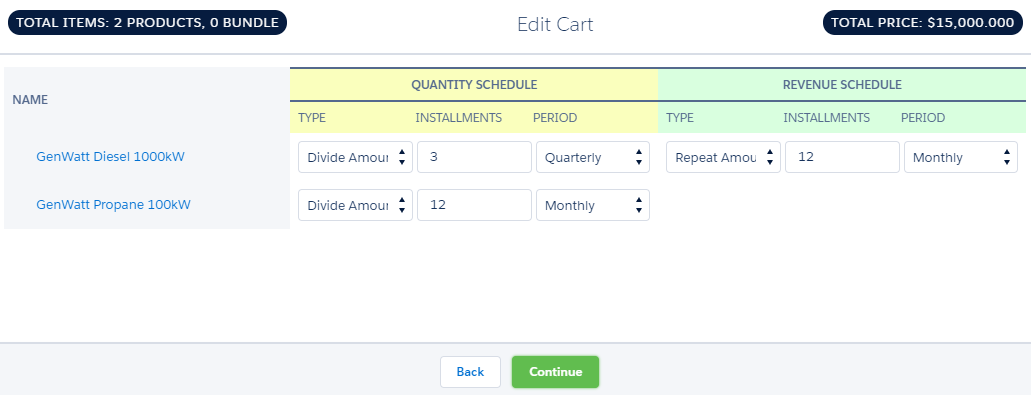The width and height of the screenshot is (1031, 395).
Task: Open Propane quantity schedule Type dropdown
Action: click(x=355, y=205)
